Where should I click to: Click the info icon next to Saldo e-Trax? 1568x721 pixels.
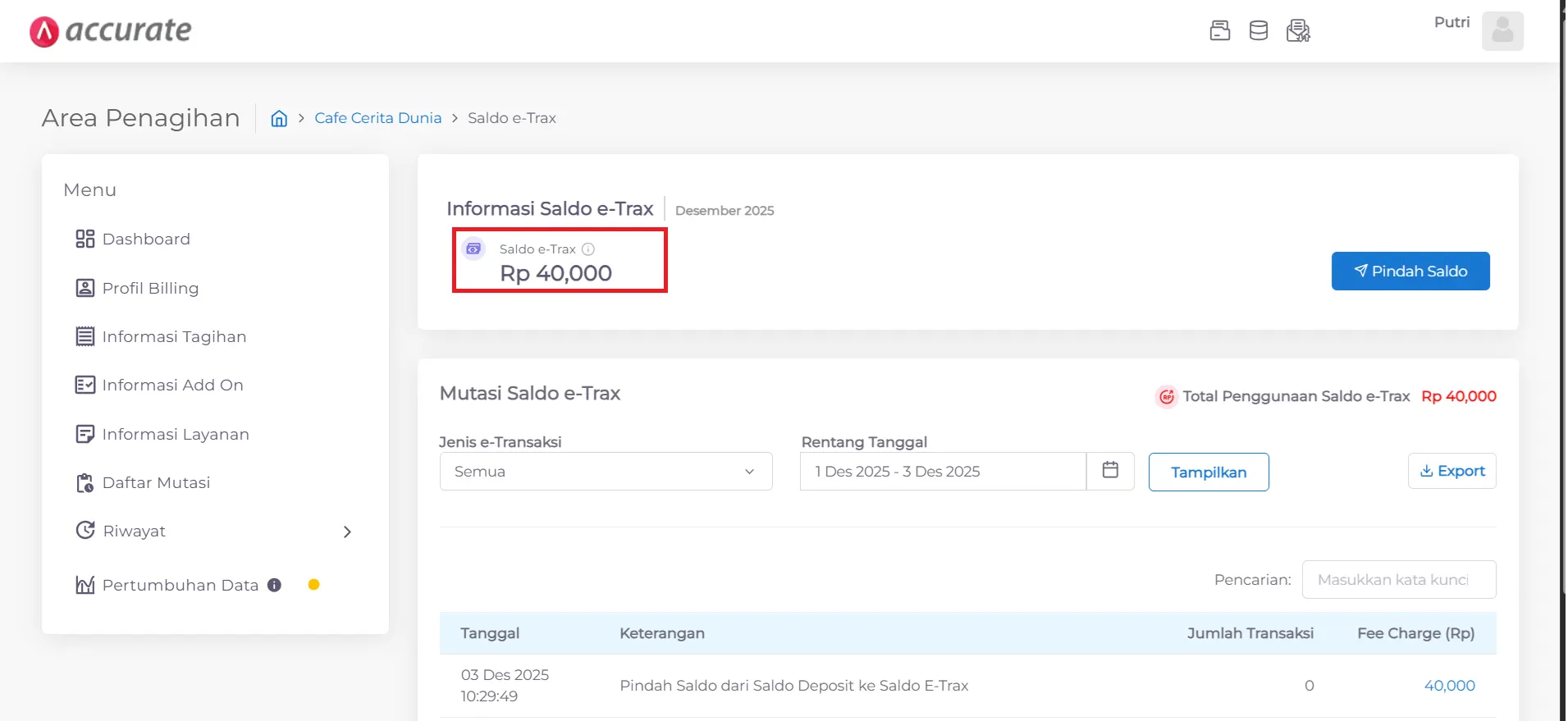coord(588,249)
